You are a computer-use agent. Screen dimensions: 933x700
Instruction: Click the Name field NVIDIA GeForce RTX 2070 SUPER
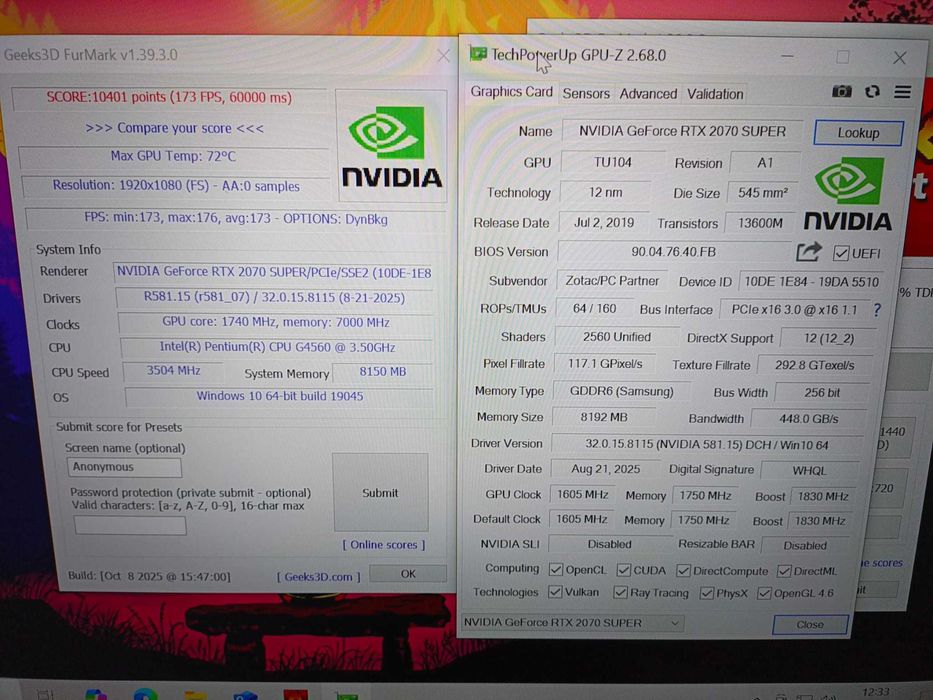(682, 132)
